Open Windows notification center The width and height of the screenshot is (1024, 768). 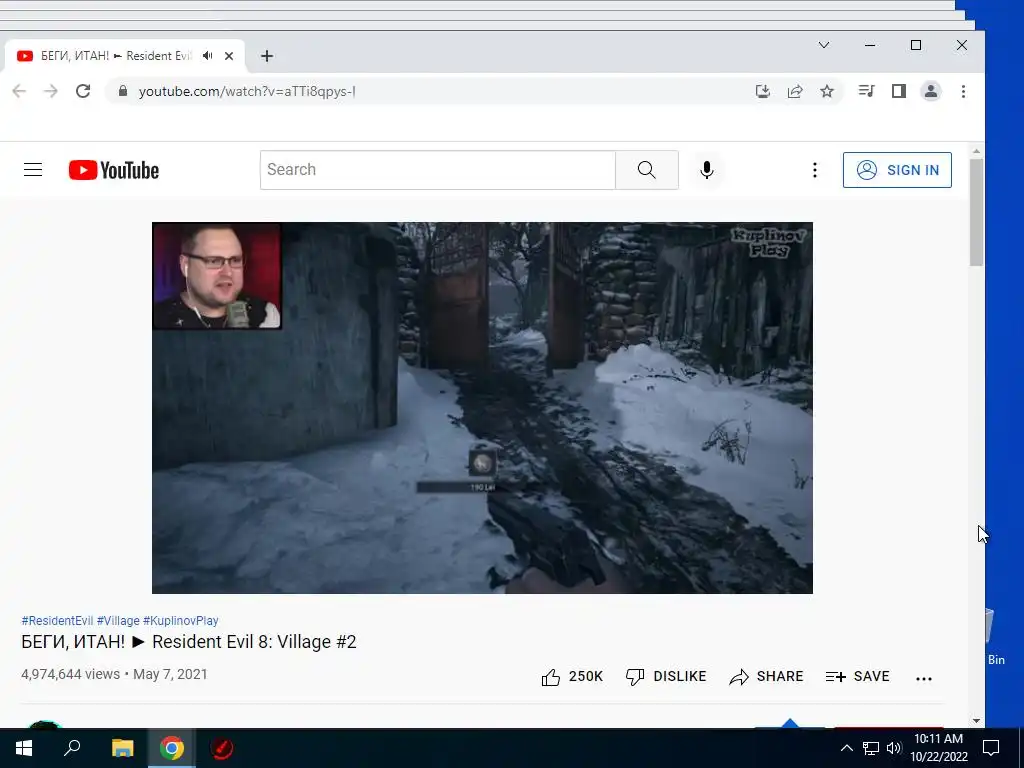coord(991,748)
